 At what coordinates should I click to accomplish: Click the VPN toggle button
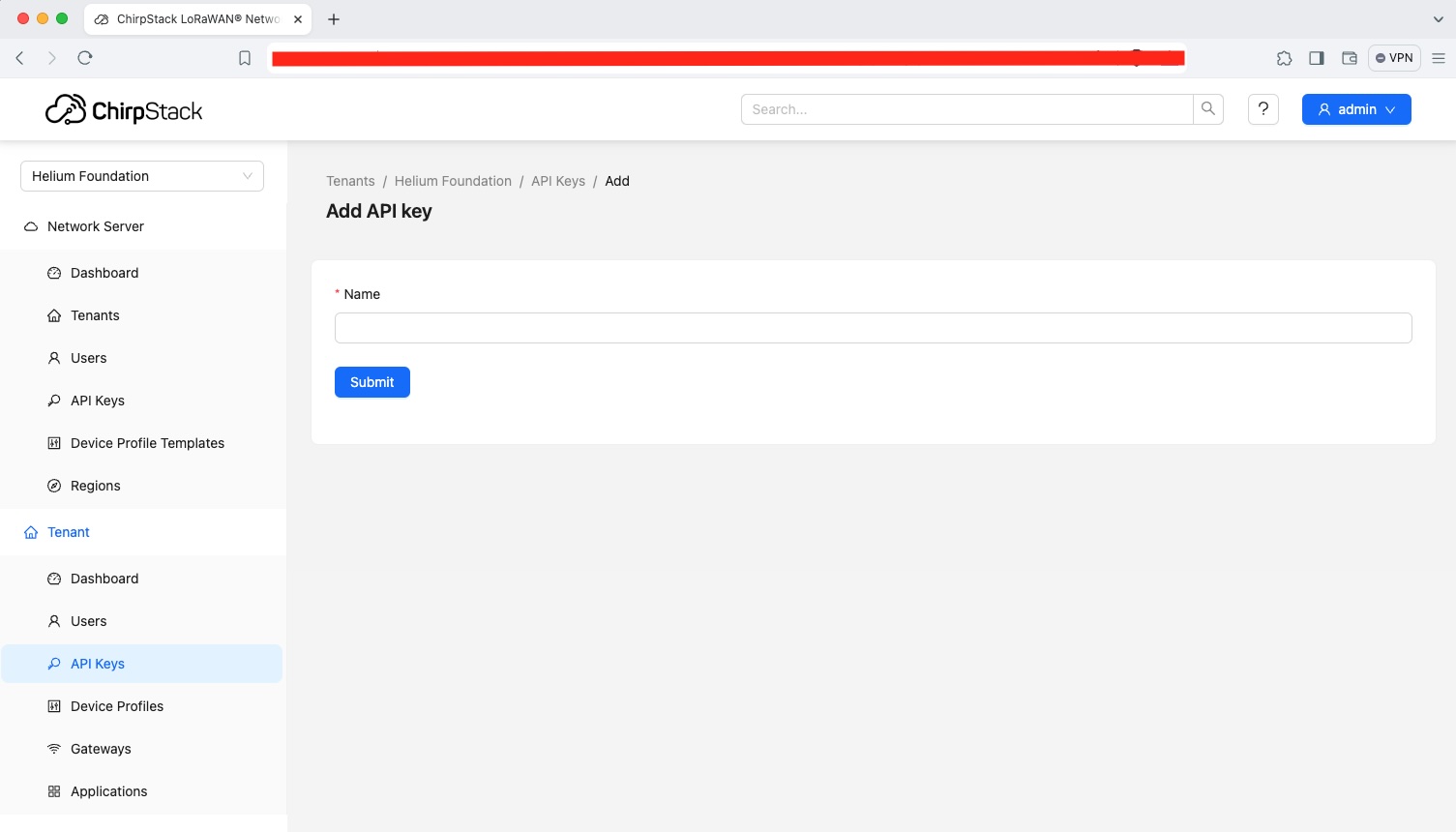1394,58
